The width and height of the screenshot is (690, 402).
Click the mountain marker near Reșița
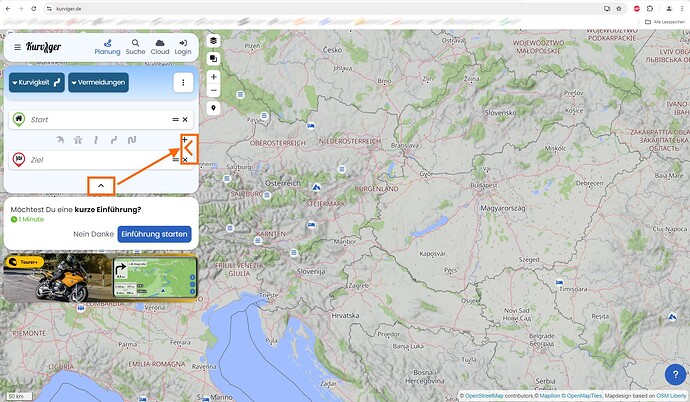tap(672, 317)
